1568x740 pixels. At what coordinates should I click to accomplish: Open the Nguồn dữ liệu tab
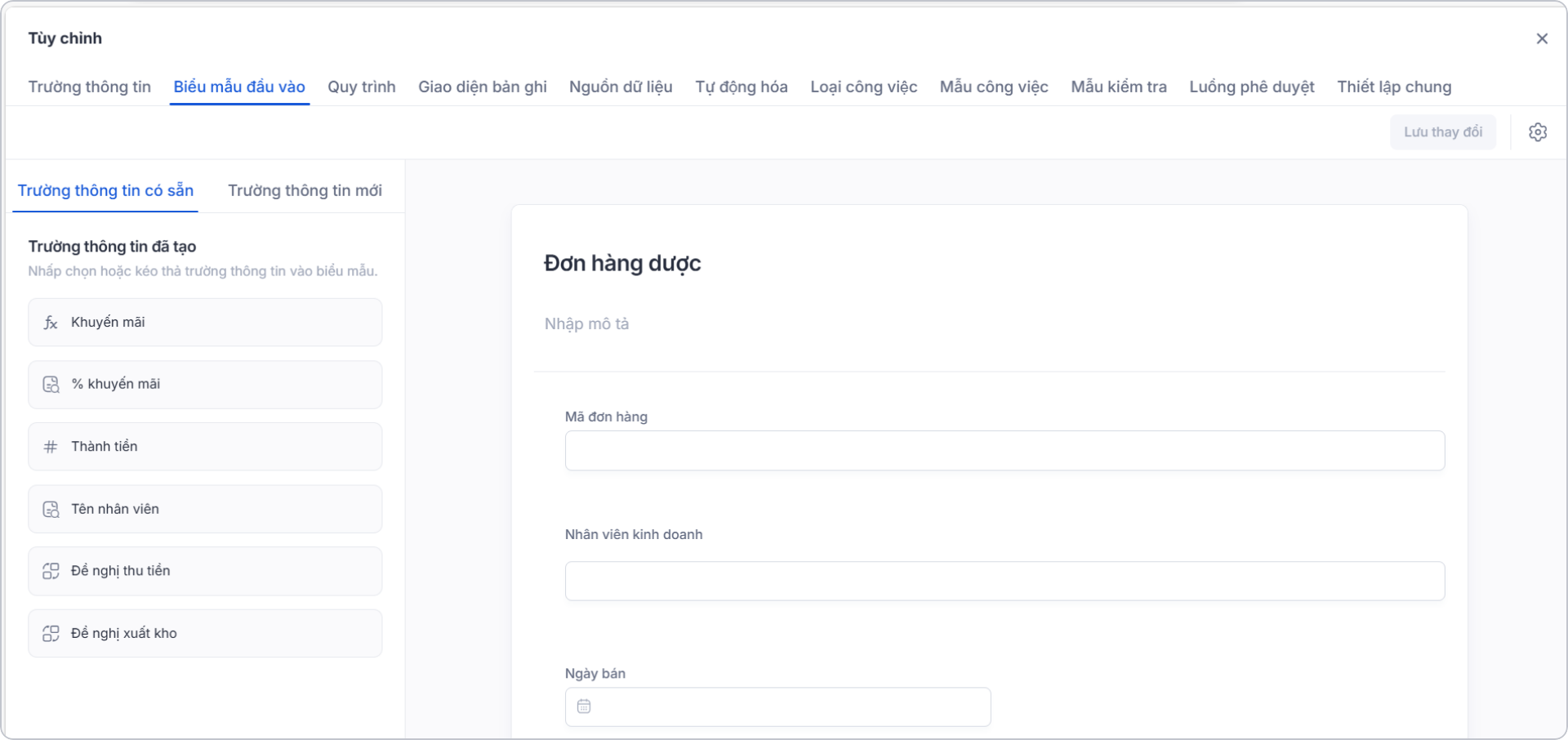coord(621,87)
